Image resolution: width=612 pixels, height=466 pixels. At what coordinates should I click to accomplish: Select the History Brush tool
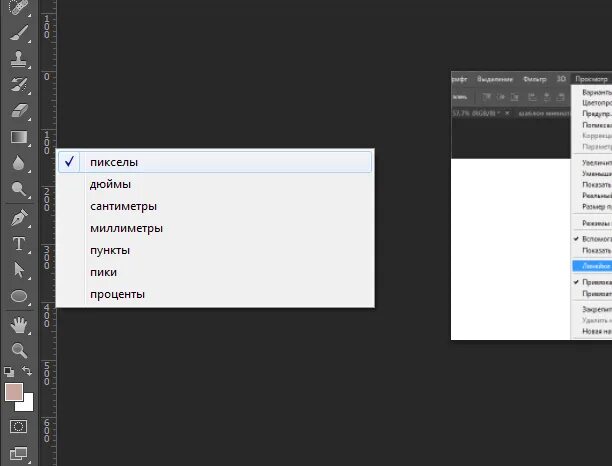click(18, 85)
